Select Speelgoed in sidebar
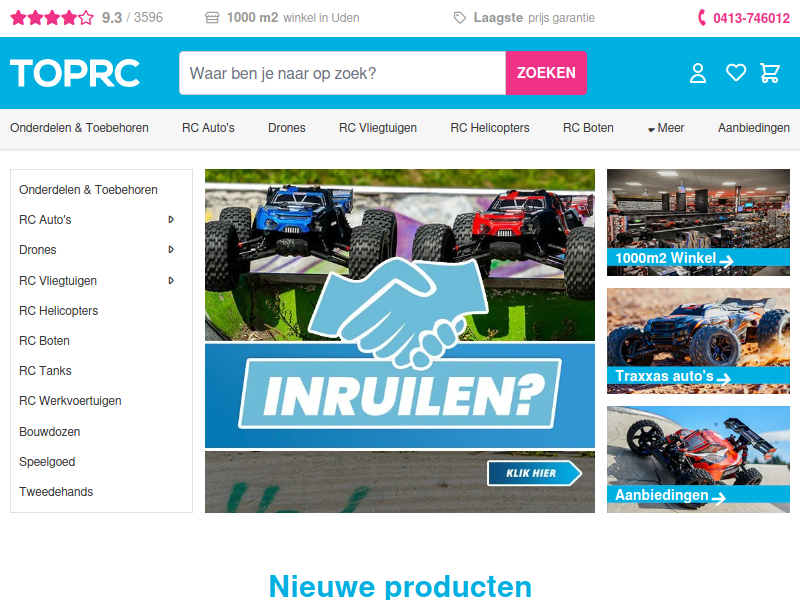This screenshot has width=800, height=600. pyautogui.click(x=47, y=462)
